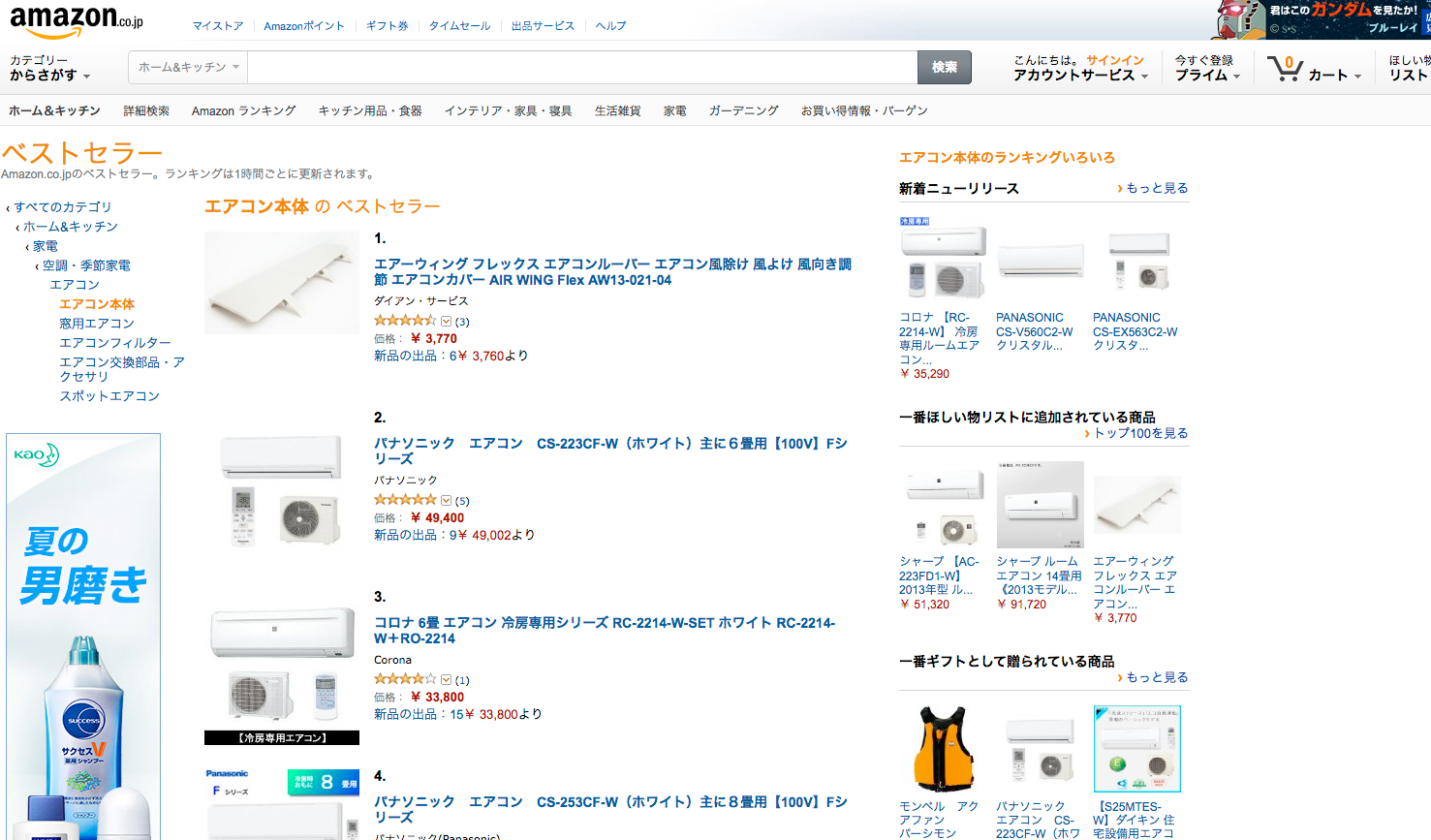1431x840 pixels.
Task: Select スポットエアコン category
Action: coord(109,396)
